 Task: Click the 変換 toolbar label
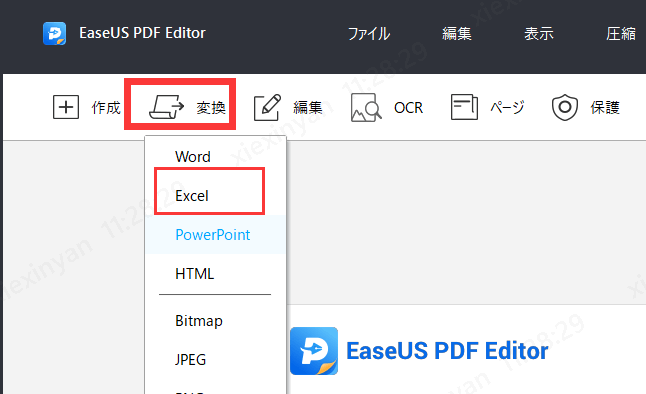(x=211, y=108)
